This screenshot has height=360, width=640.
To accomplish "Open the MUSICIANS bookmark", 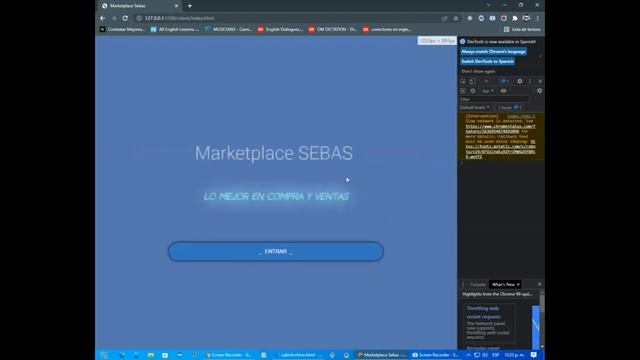I will point(228,29).
